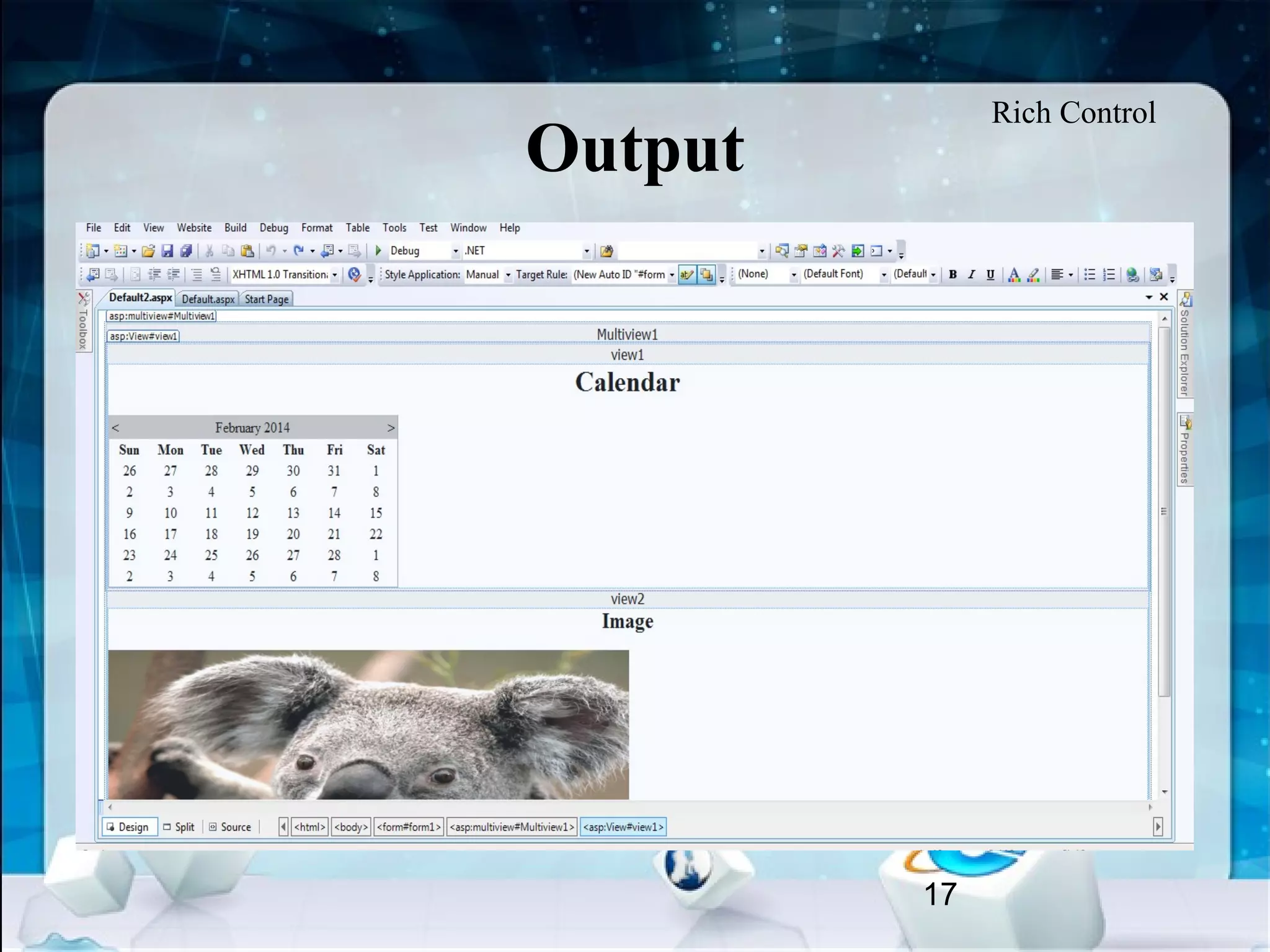Open the XHTML 1.0 Transitional schema dropdown
The image size is (1270, 952).
(x=335, y=275)
